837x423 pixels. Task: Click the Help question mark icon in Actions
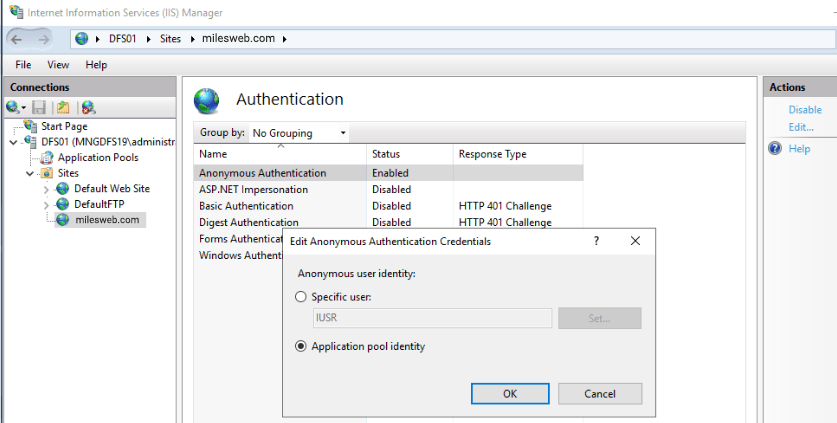click(x=775, y=148)
